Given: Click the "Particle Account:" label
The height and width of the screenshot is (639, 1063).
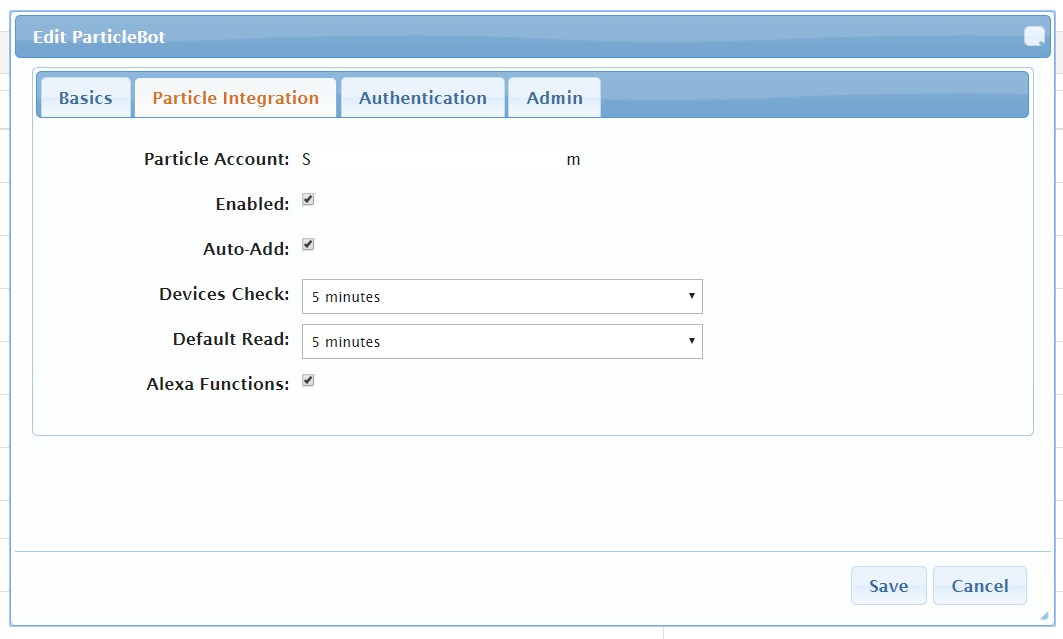Looking at the screenshot, I should [x=216, y=159].
